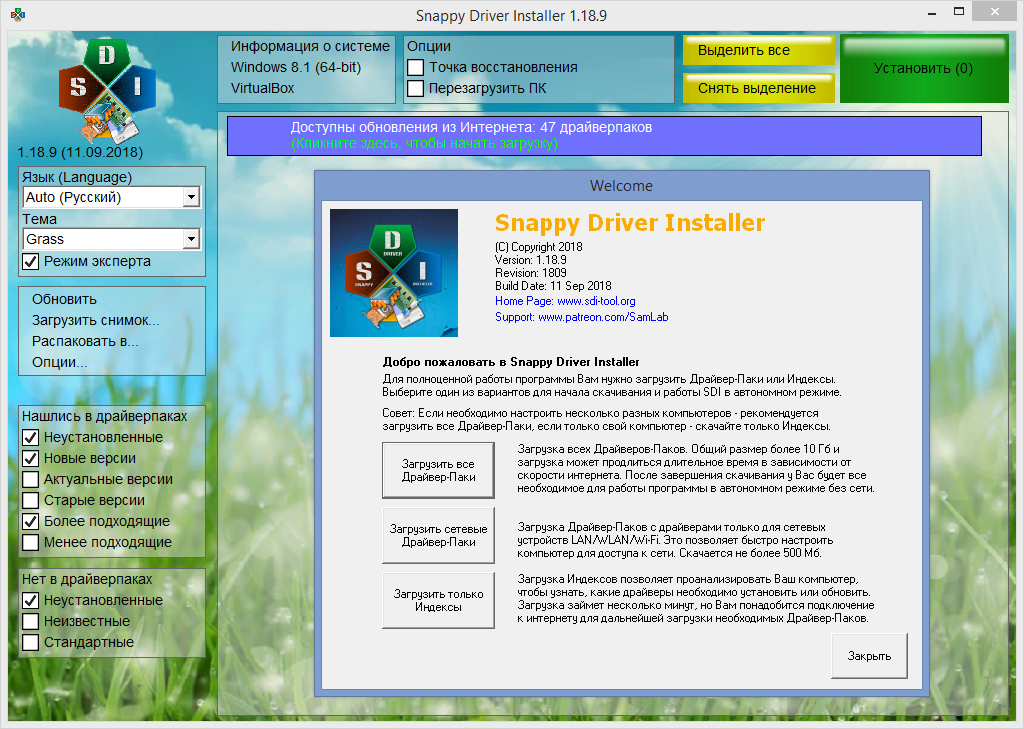The image size is (1024, 729).
Task: Uncheck Неустановленные under Нашлись в драйверпаках
Action: coord(30,437)
